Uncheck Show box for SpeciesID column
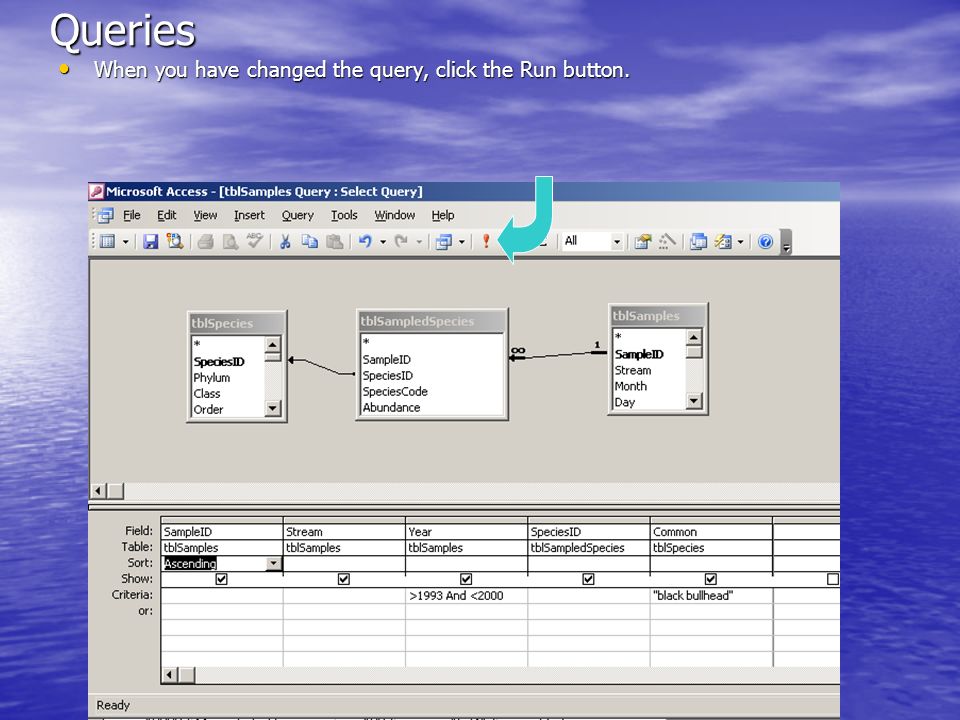This screenshot has height=720, width=960. [x=588, y=579]
